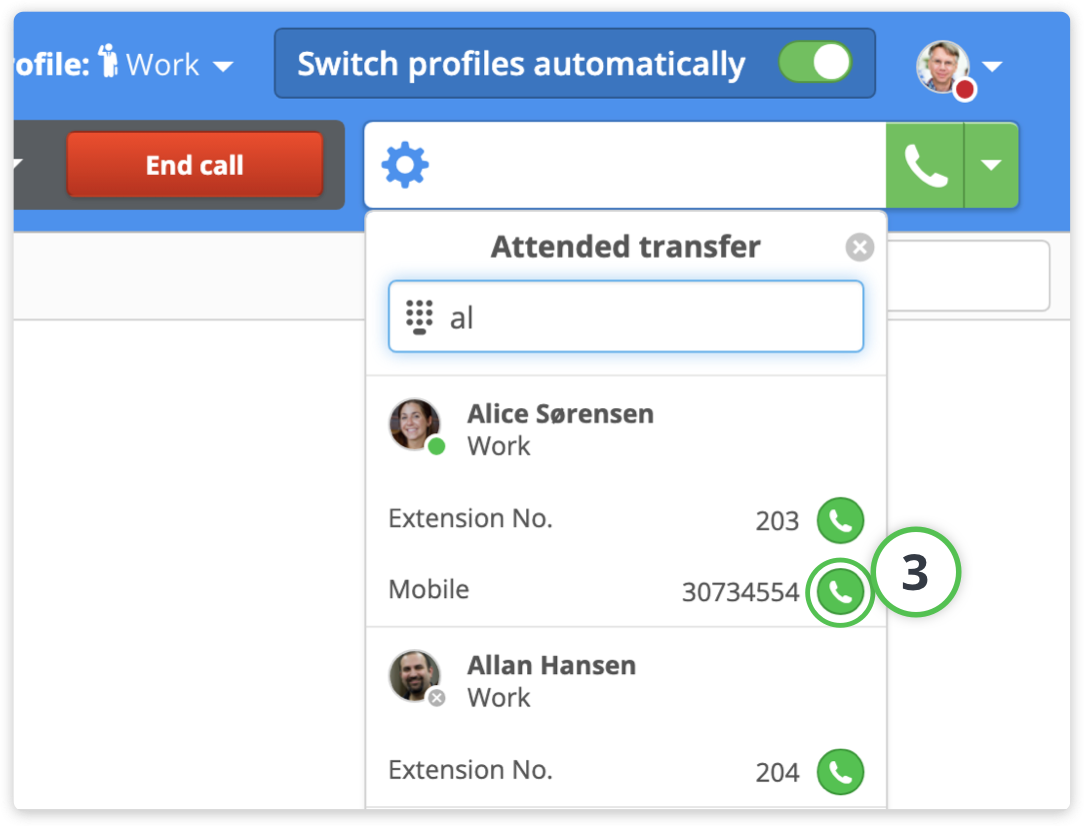
Task: Click the user profile picture at top
Action: click(x=943, y=66)
